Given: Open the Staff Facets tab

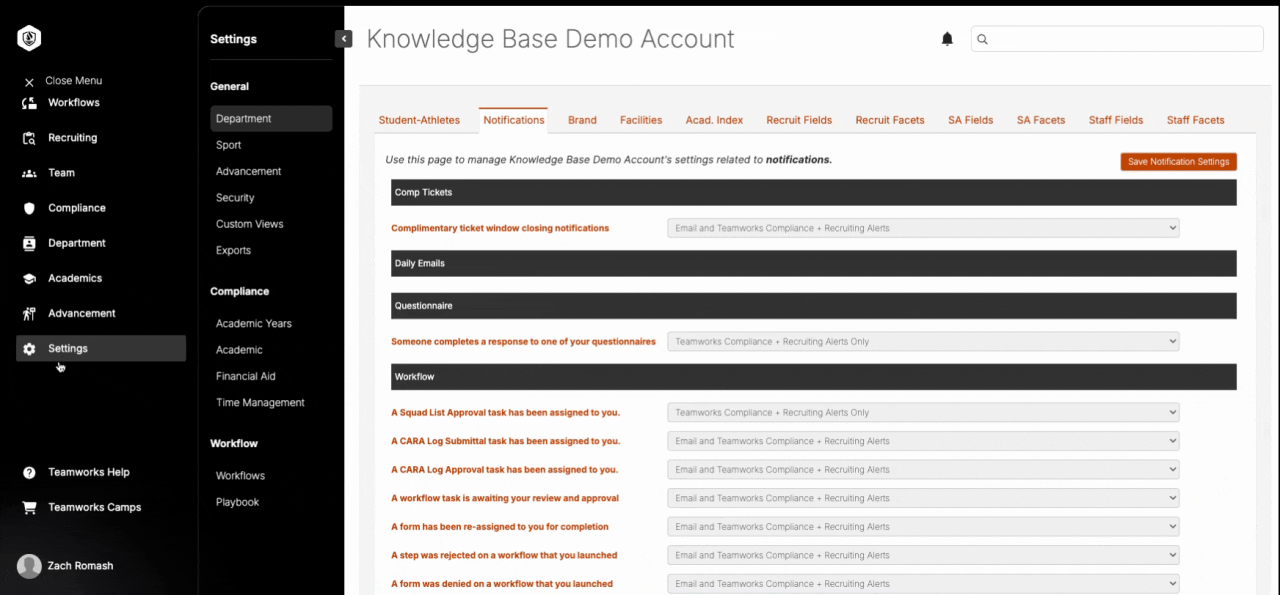Looking at the screenshot, I should click(1195, 120).
